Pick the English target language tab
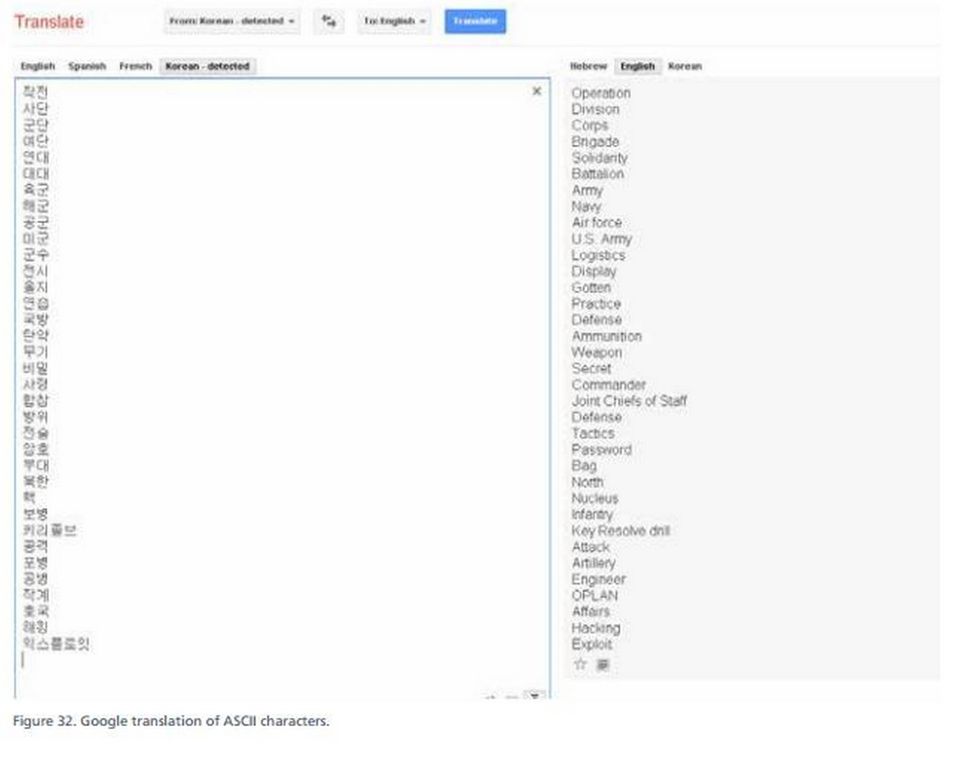Screen dimensions: 960x762 [x=637, y=66]
